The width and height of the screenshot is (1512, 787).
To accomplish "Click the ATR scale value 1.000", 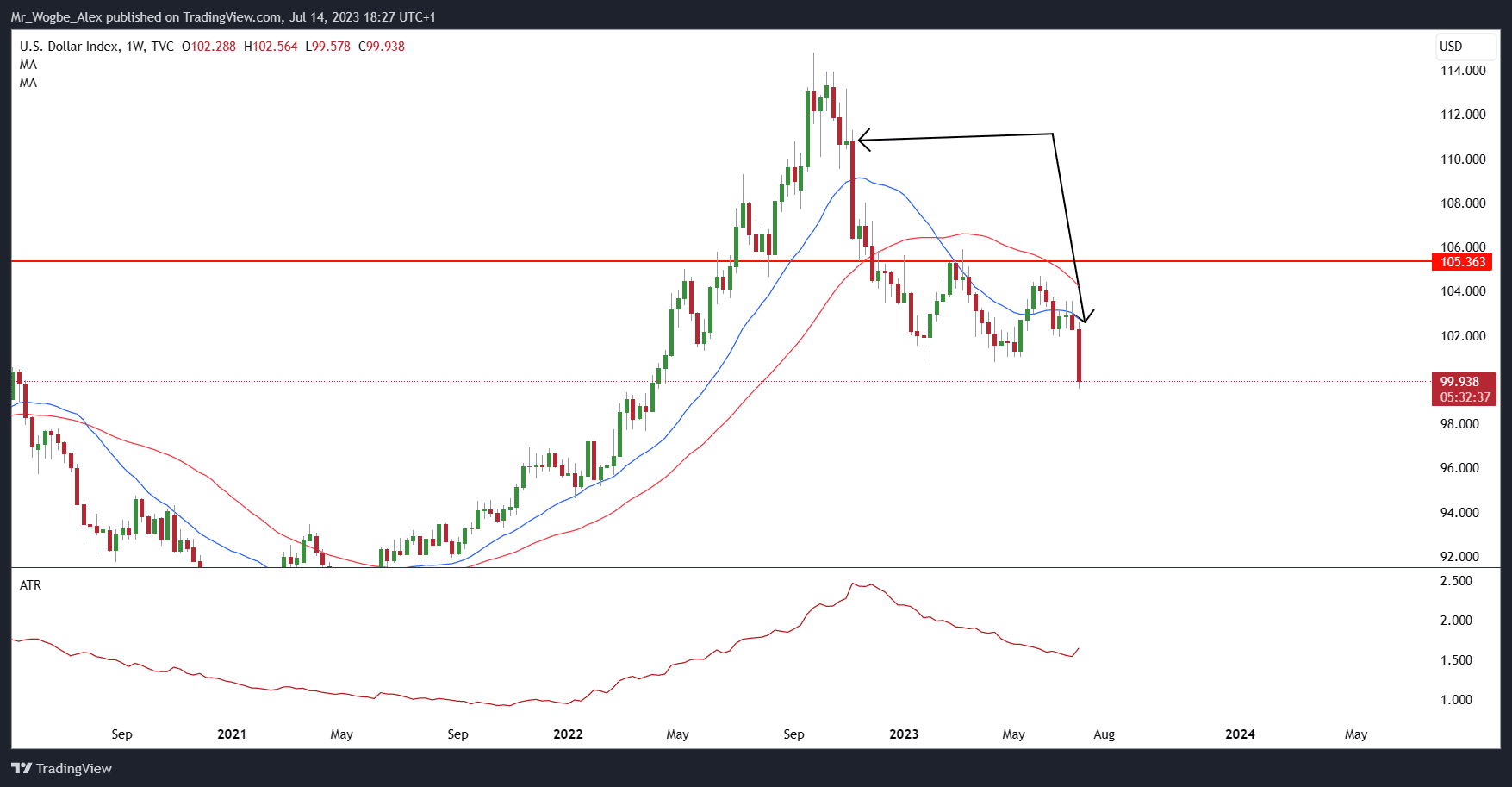I will pos(1456,700).
